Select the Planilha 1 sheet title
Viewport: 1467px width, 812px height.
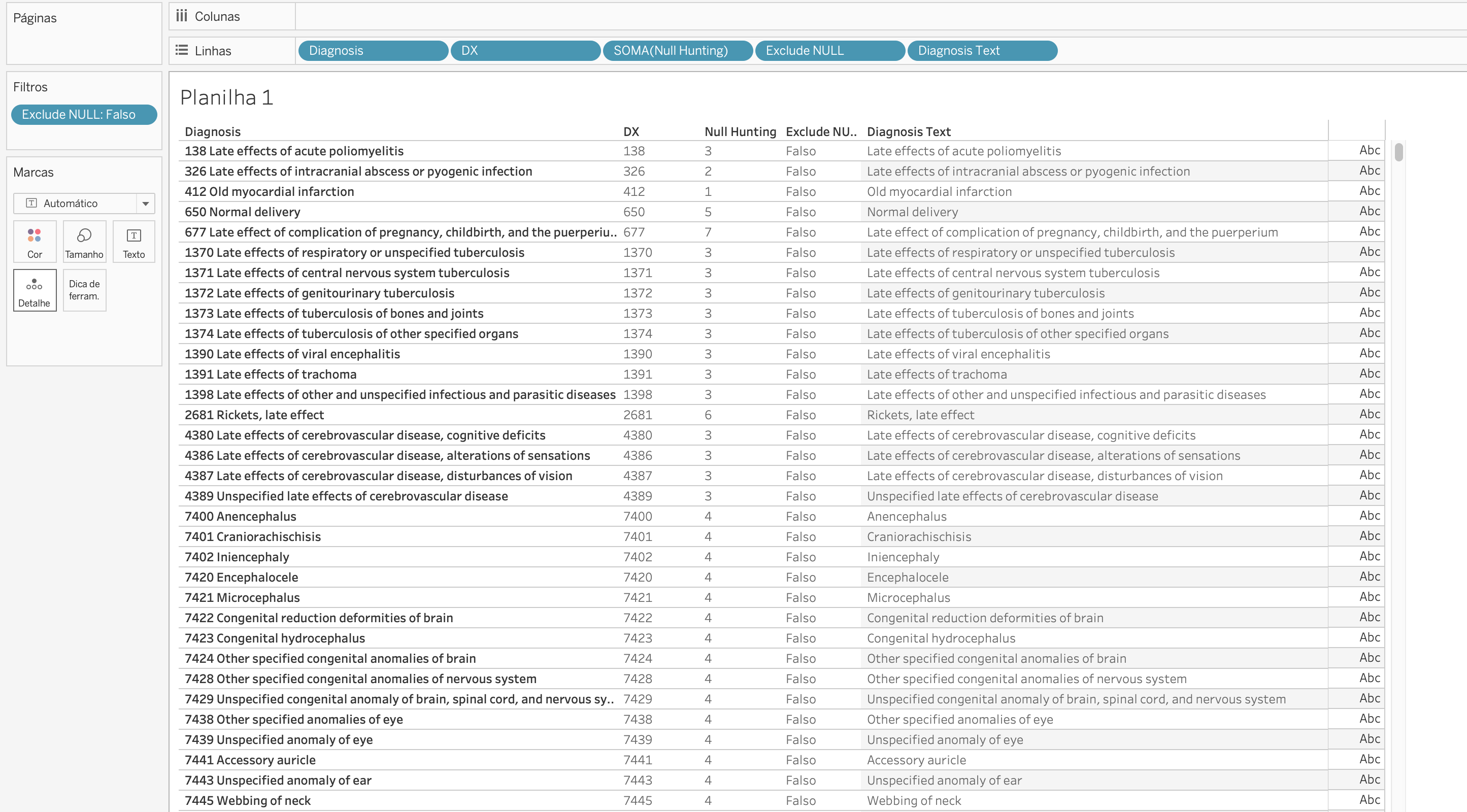(x=226, y=97)
